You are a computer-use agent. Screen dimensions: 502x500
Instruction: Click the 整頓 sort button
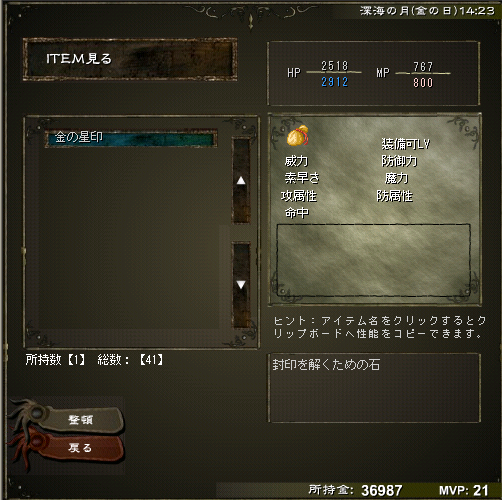click(x=83, y=419)
